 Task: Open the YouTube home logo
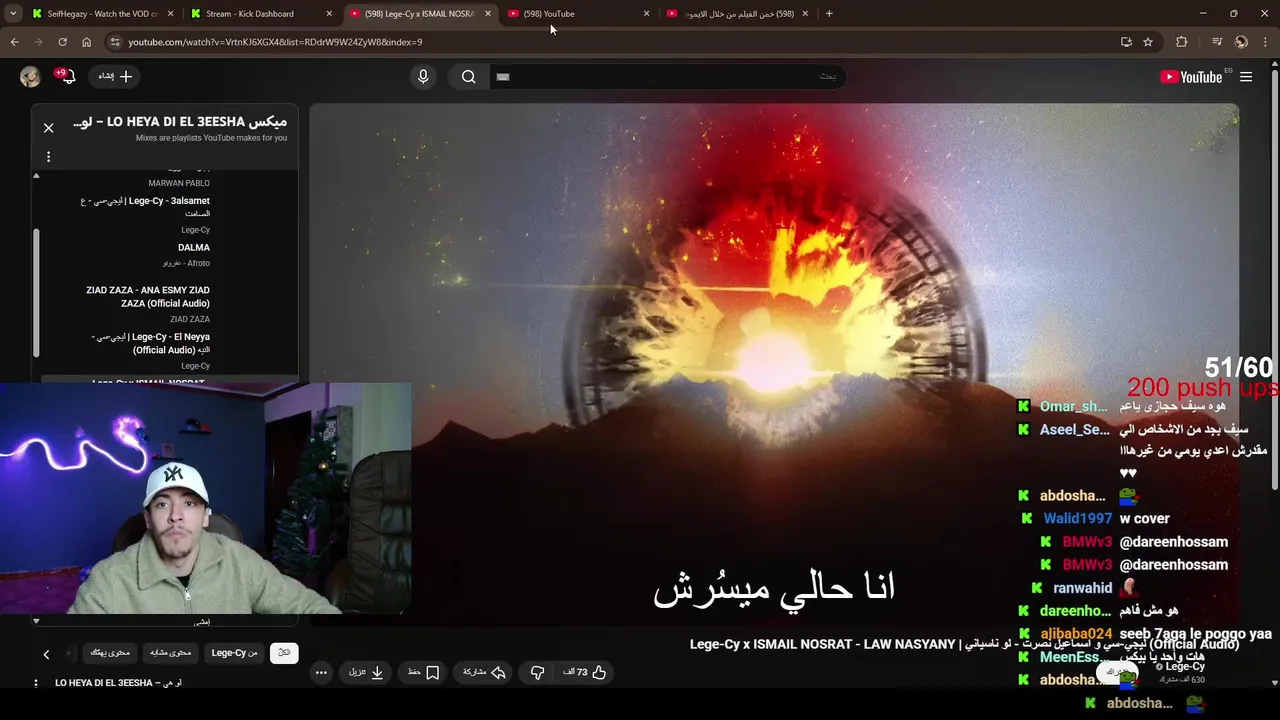click(1191, 77)
